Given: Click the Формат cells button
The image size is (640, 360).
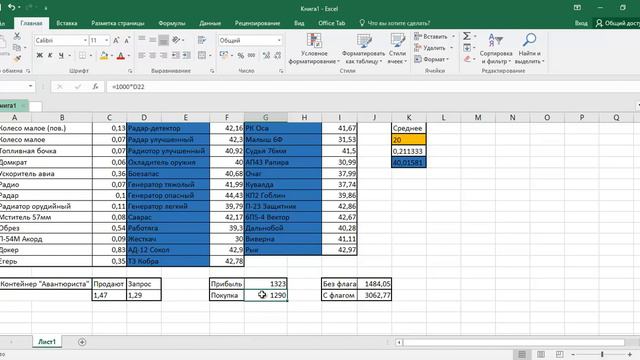Looking at the screenshot, I should (431, 59).
